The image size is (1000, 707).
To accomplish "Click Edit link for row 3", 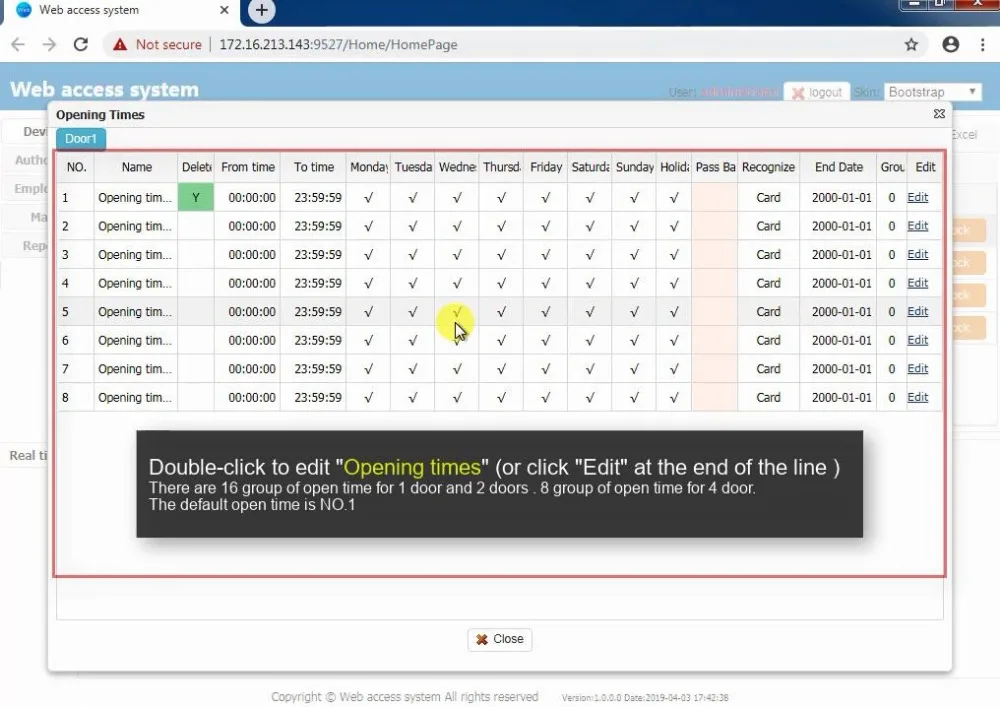I will tap(917, 254).
